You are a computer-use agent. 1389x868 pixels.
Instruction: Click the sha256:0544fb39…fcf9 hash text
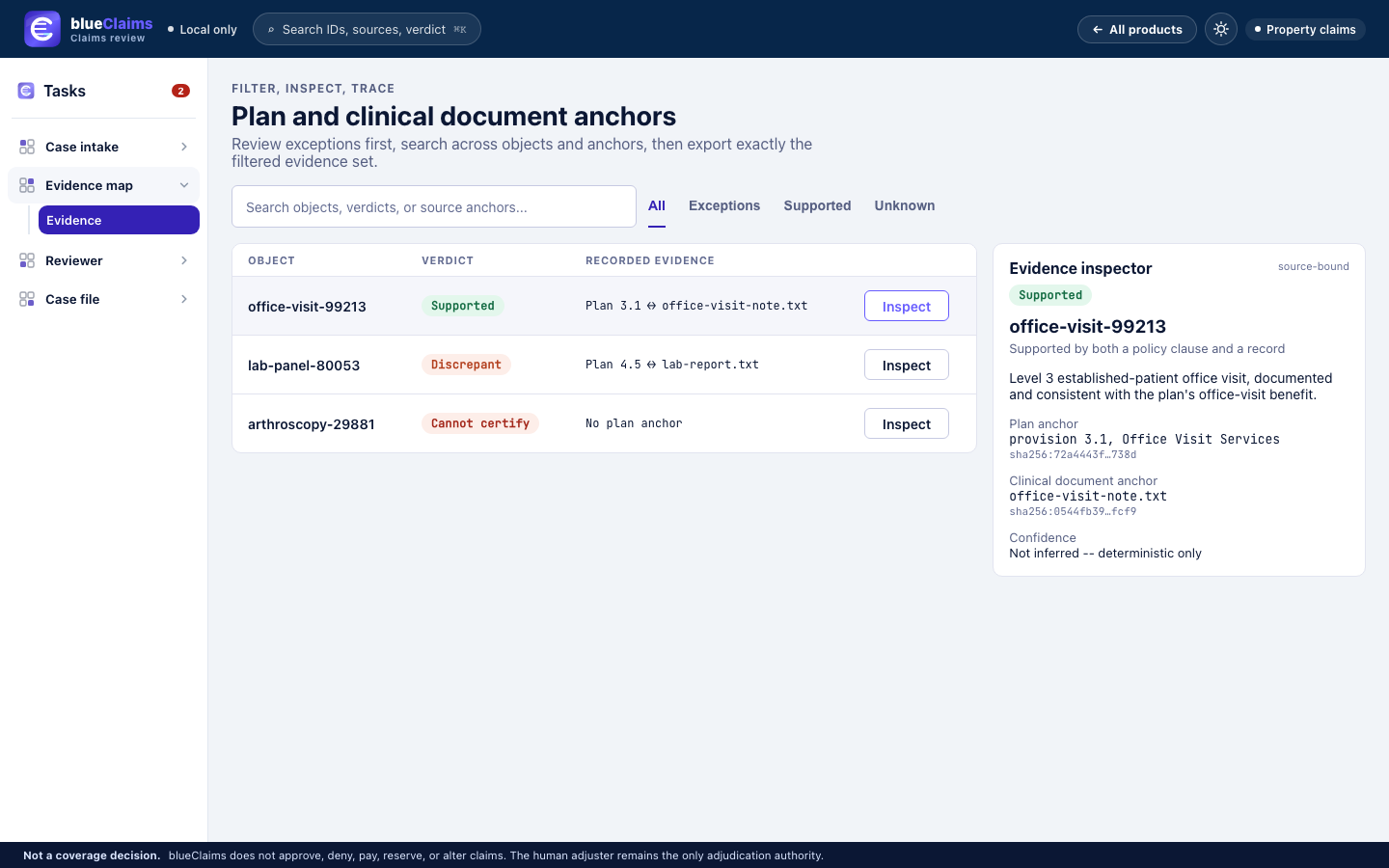(1073, 511)
